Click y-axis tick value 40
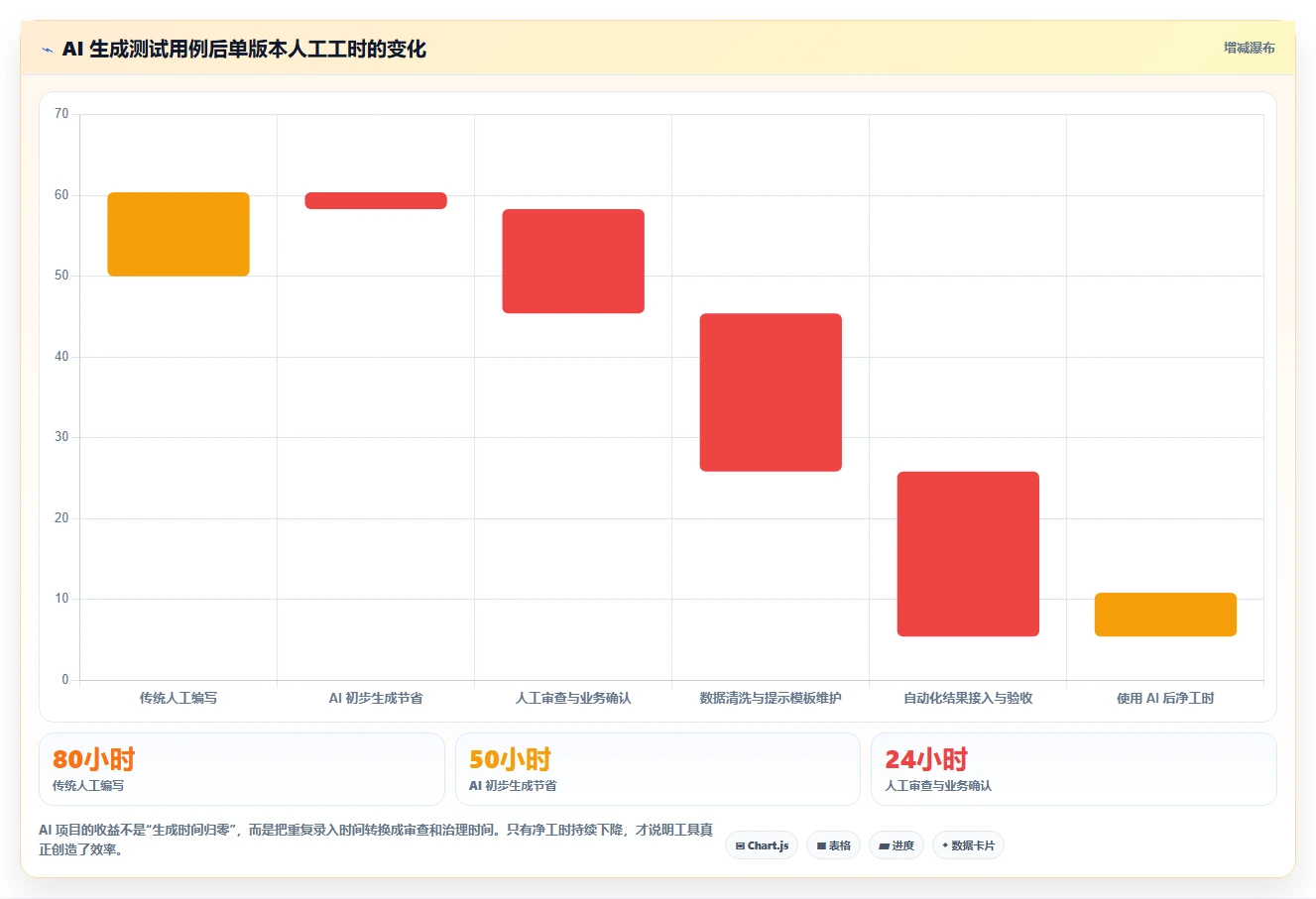This screenshot has height=899, width=1316. [x=61, y=357]
